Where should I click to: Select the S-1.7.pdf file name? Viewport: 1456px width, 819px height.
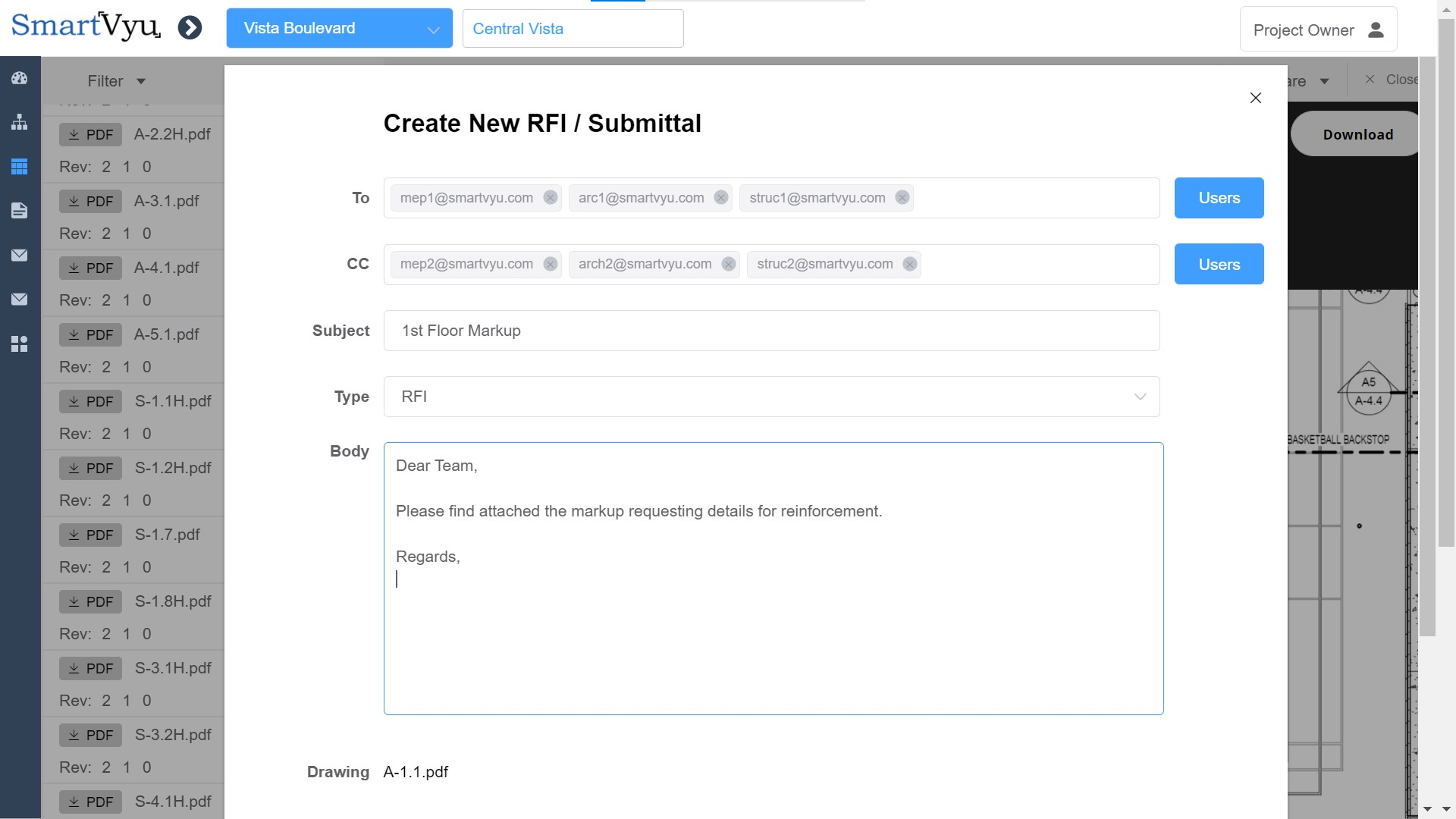coord(167,535)
